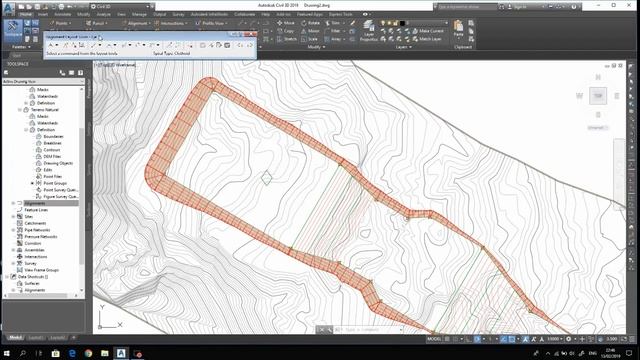Open the Manage ribbon tab
The height and width of the screenshot is (360, 640).
click(139, 14)
